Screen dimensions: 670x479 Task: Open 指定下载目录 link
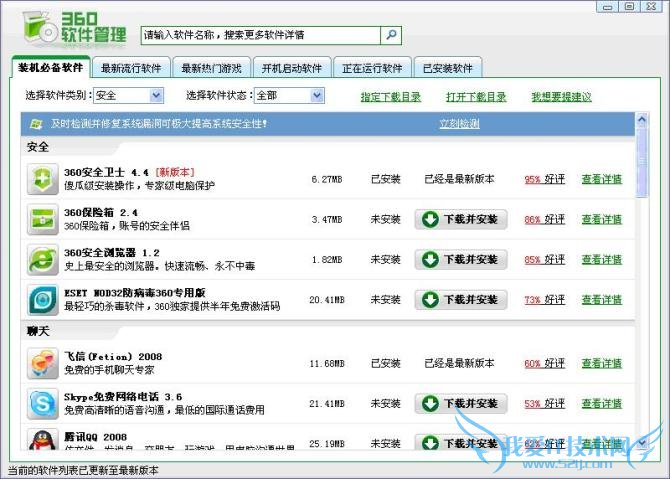point(391,97)
